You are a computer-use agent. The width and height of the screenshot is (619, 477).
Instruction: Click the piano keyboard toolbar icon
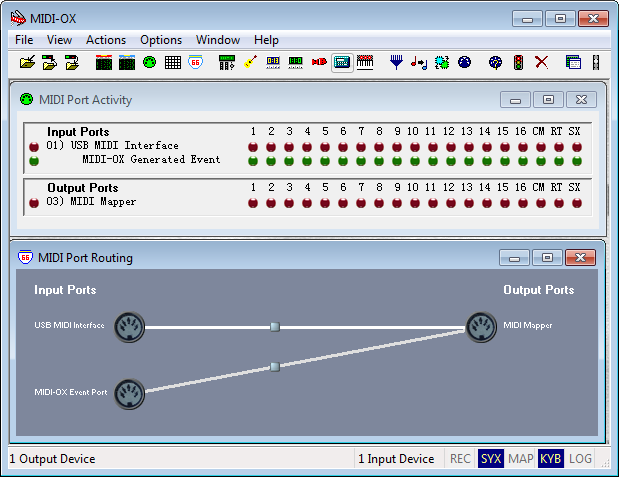365,62
